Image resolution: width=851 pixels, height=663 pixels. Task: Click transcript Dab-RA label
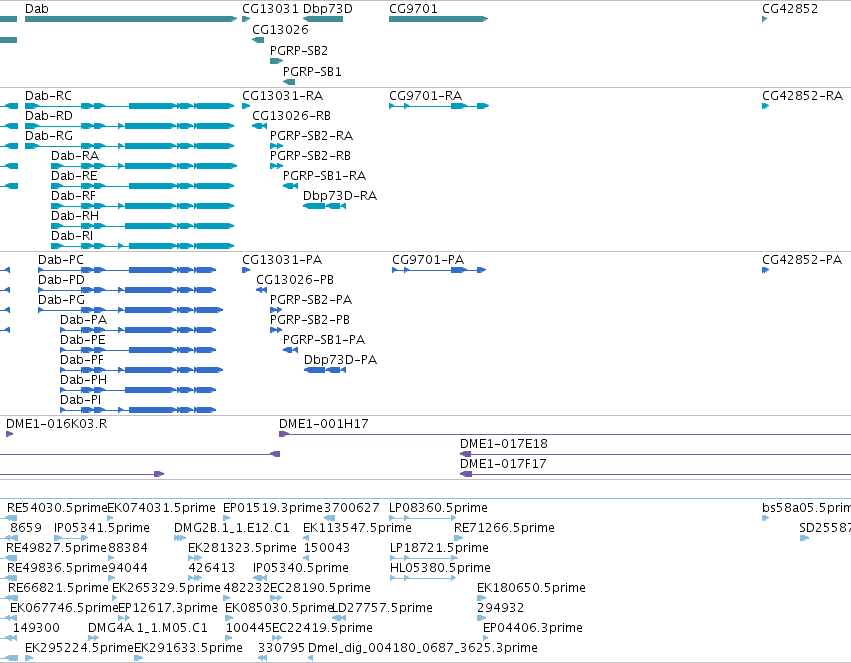75,156
